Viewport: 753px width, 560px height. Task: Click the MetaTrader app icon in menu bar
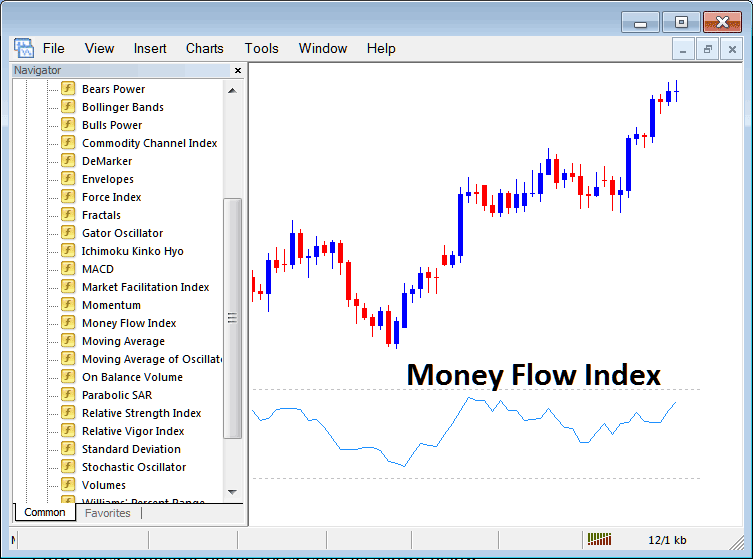pyautogui.click(x=23, y=48)
